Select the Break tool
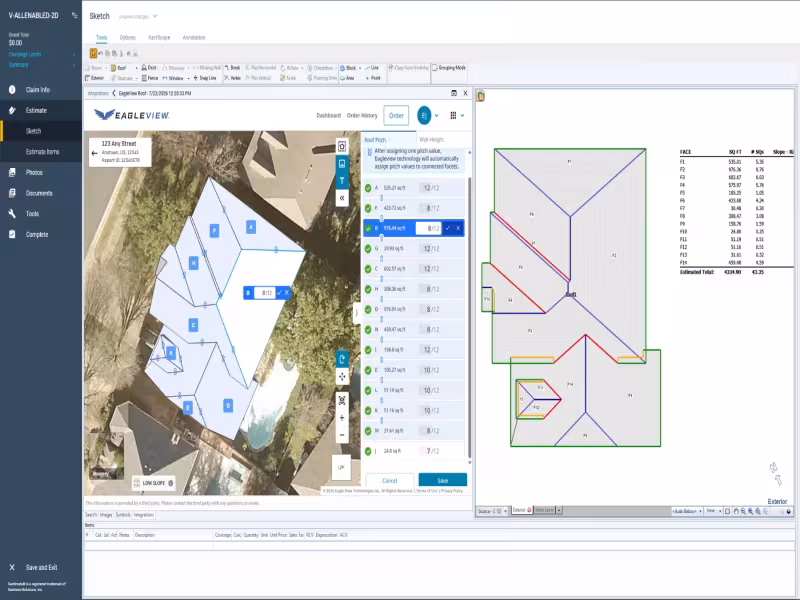800x600 pixels. click(x=232, y=68)
